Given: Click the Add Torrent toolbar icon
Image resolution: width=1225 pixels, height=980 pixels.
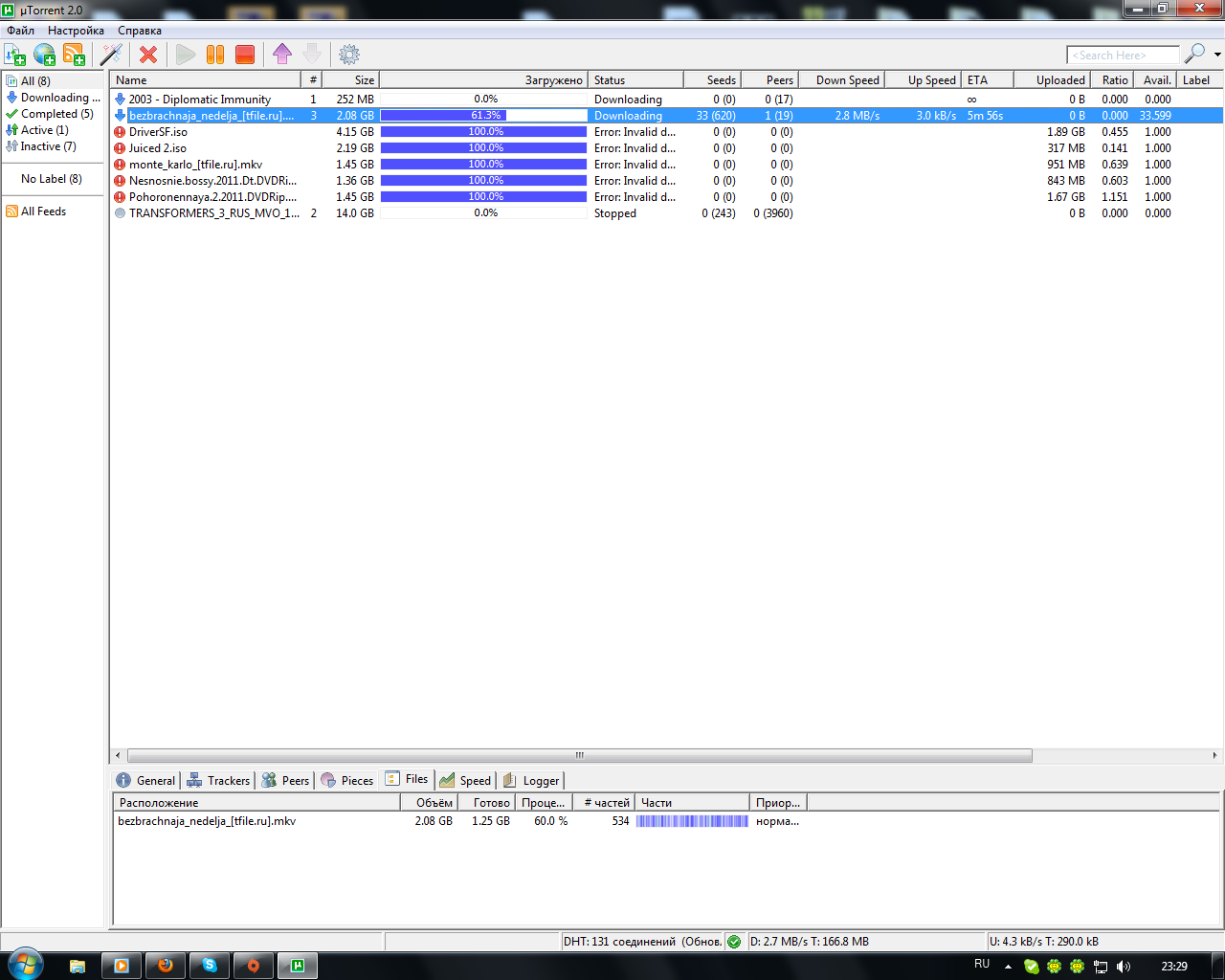Looking at the screenshot, I should pos(15,55).
